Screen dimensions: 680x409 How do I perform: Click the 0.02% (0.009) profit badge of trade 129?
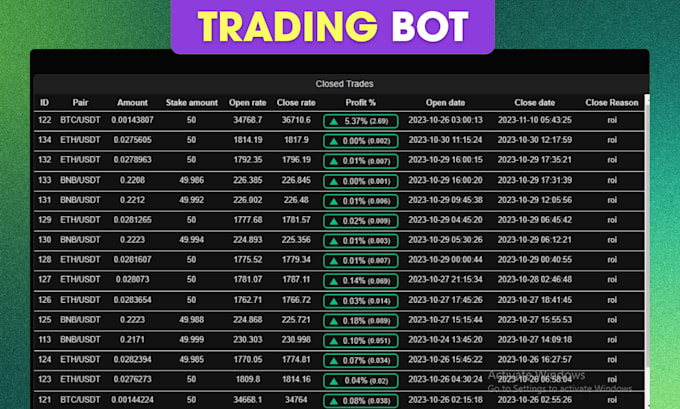pos(361,221)
